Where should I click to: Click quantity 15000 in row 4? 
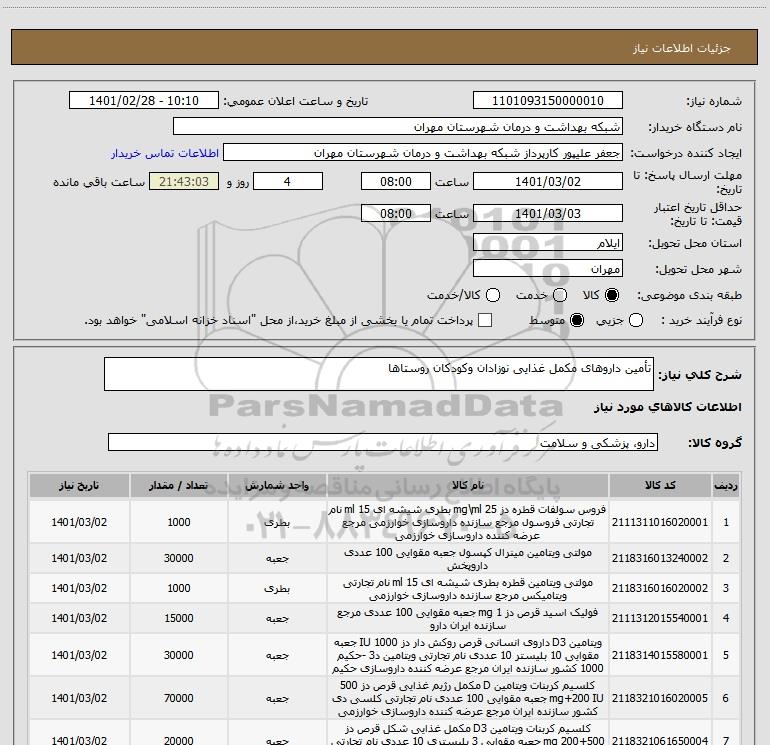tap(179, 618)
